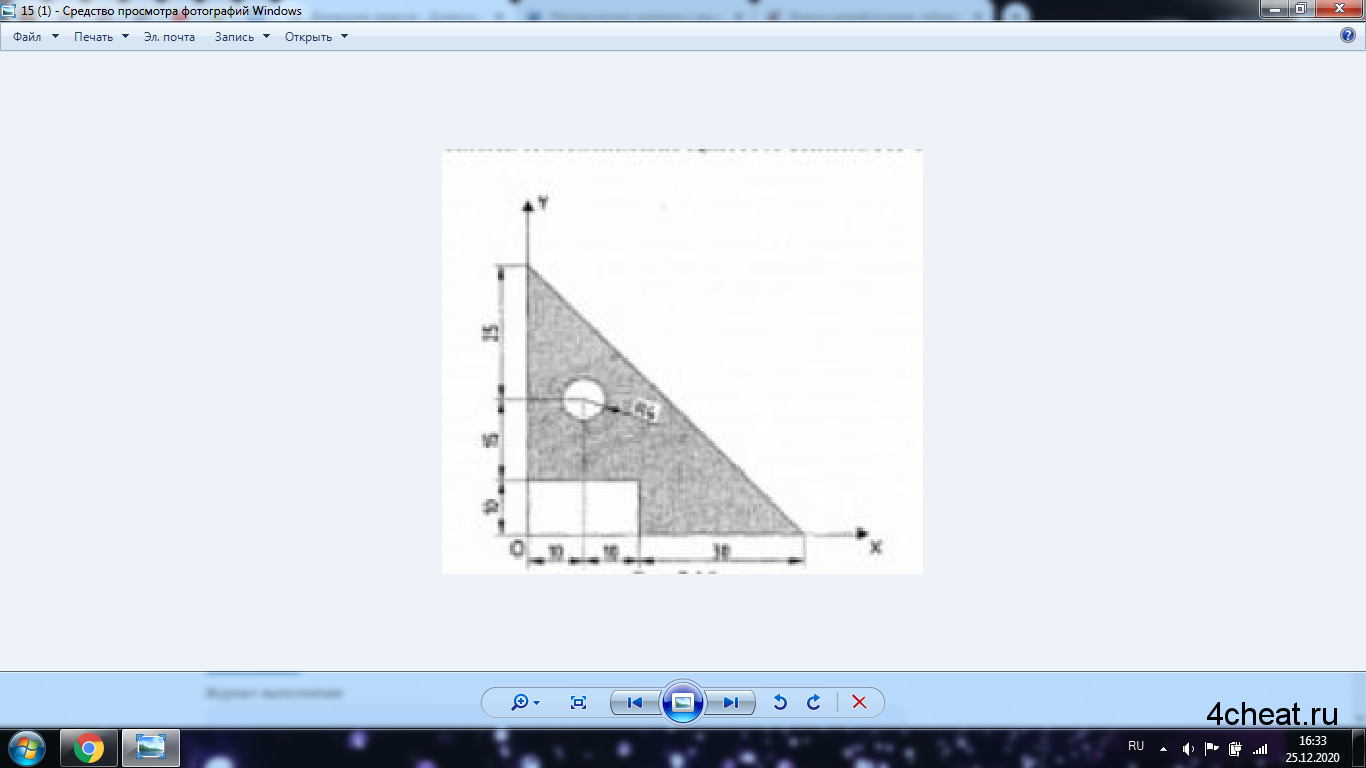Click the fit to window (actual size) icon

coord(578,702)
